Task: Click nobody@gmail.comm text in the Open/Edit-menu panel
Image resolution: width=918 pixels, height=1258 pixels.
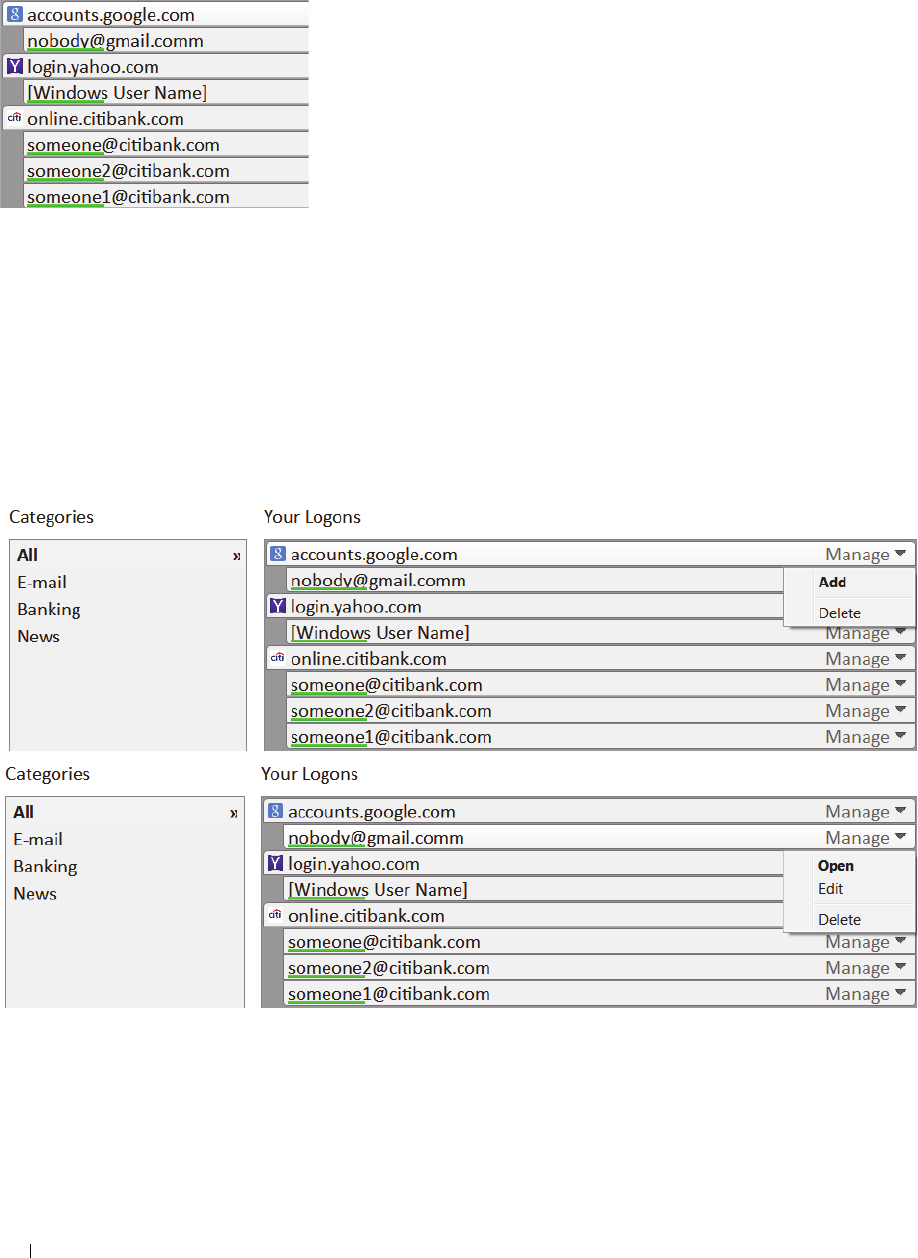Action: [376, 838]
